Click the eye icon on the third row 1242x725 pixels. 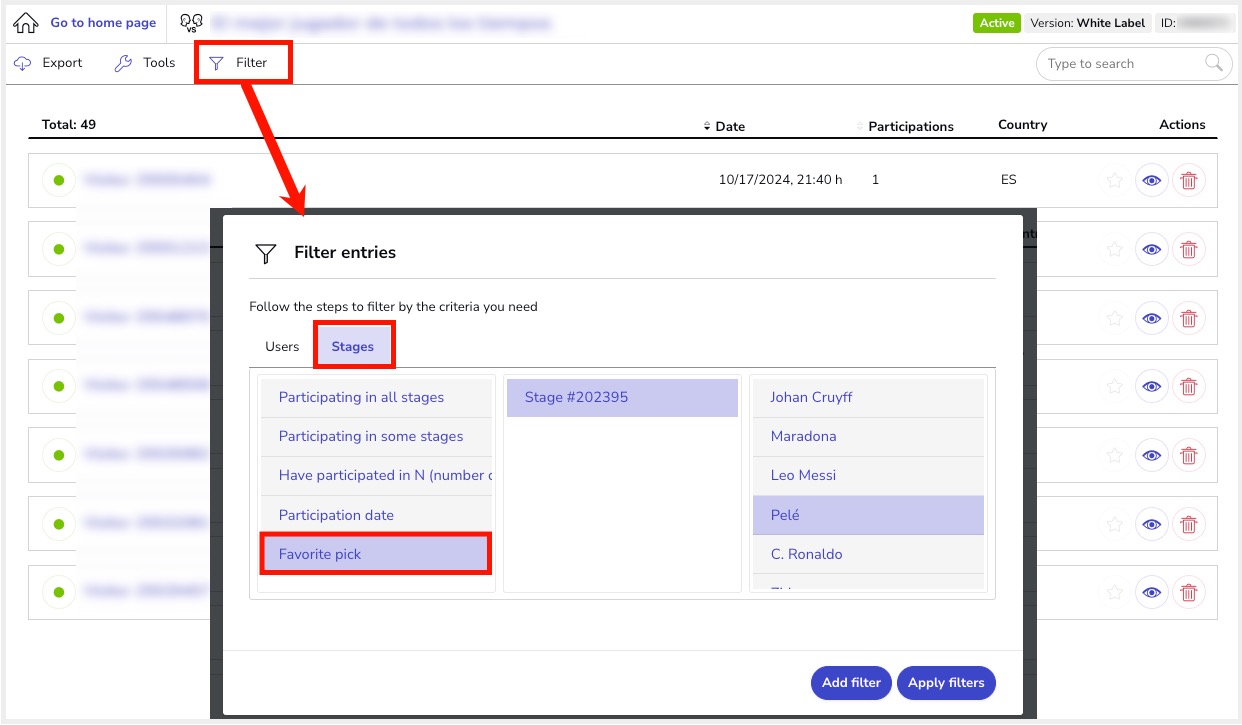click(x=1152, y=318)
